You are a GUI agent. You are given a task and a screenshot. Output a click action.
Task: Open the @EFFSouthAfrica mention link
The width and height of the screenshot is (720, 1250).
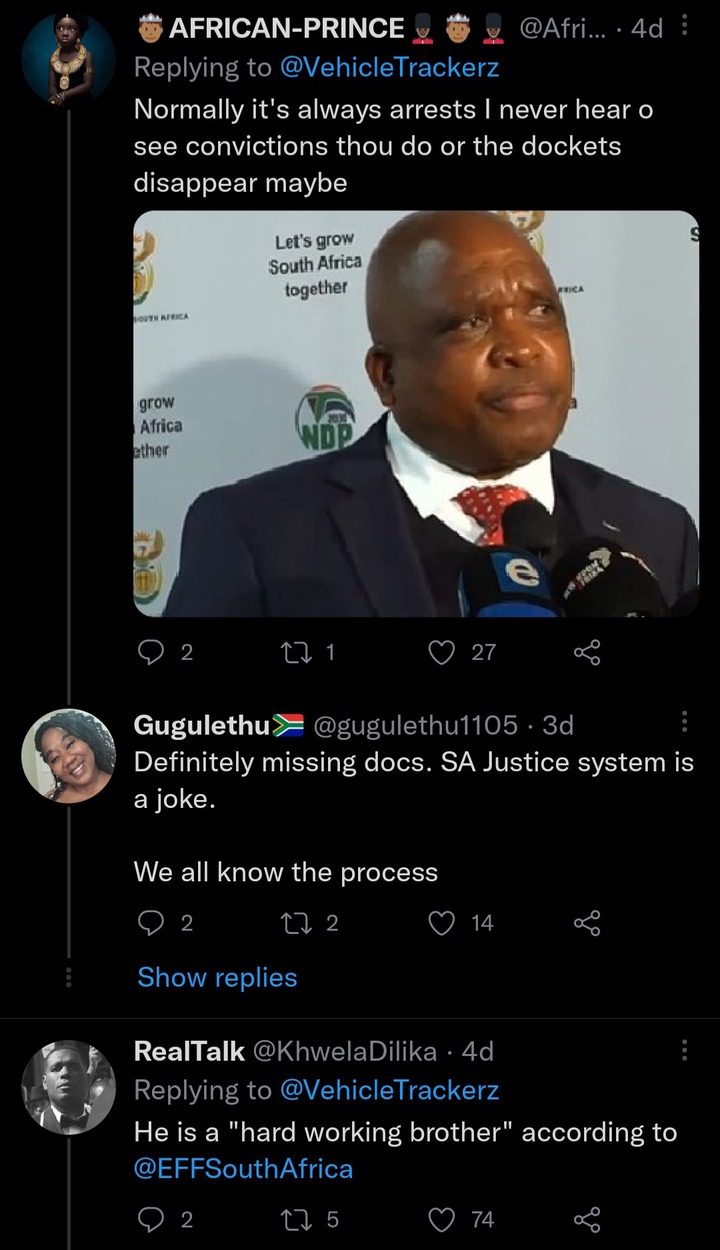[x=243, y=1168]
